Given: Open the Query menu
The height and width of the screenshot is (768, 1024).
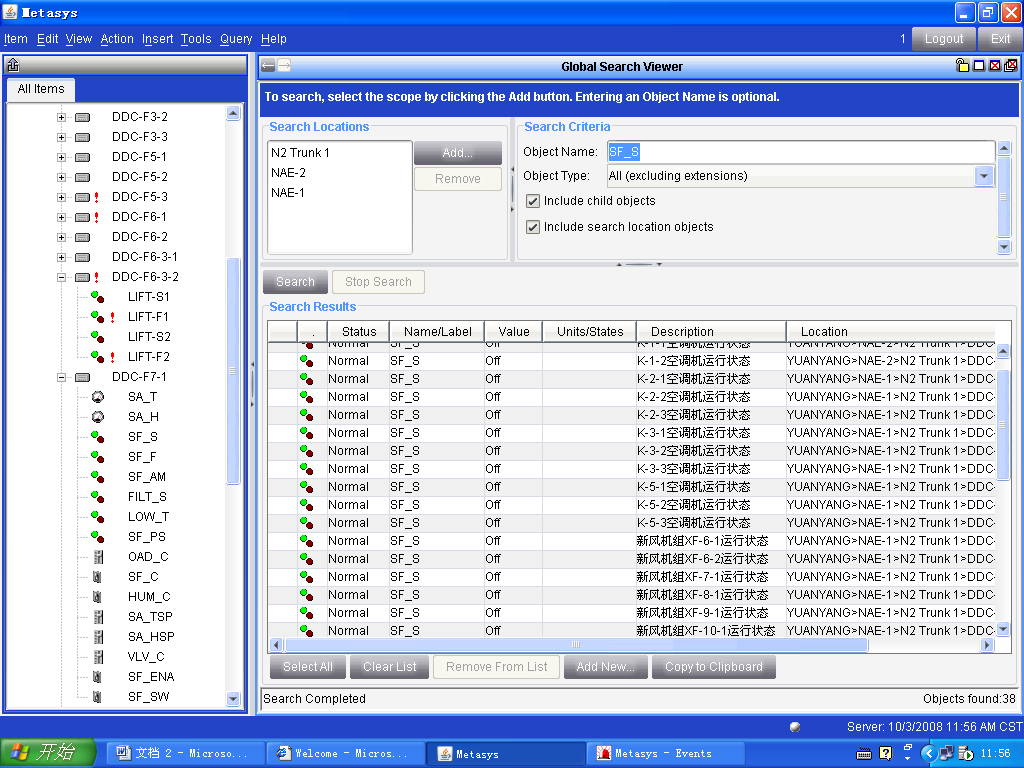Looking at the screenshot, I should coord(236,39).
